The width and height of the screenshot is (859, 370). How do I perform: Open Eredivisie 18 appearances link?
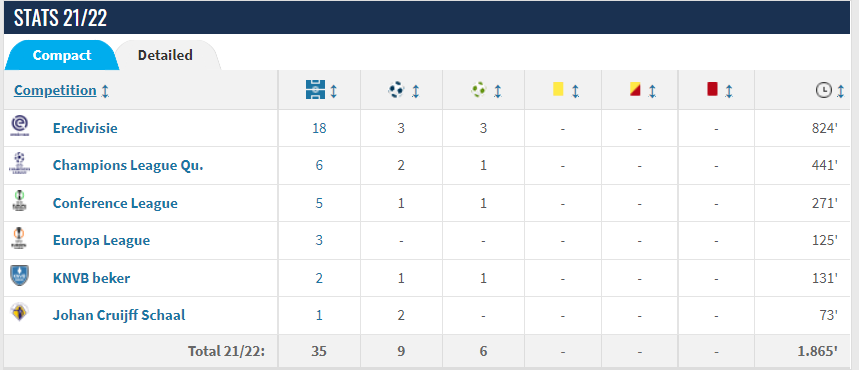coord(319,128)
